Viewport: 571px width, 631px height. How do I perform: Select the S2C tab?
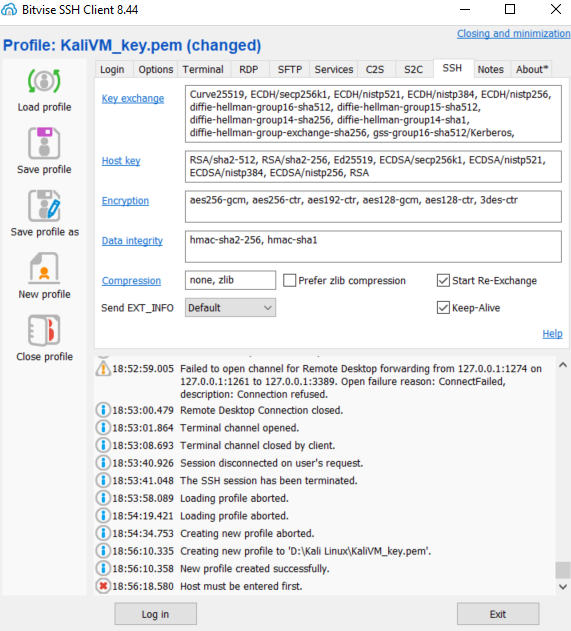[413, 70]
